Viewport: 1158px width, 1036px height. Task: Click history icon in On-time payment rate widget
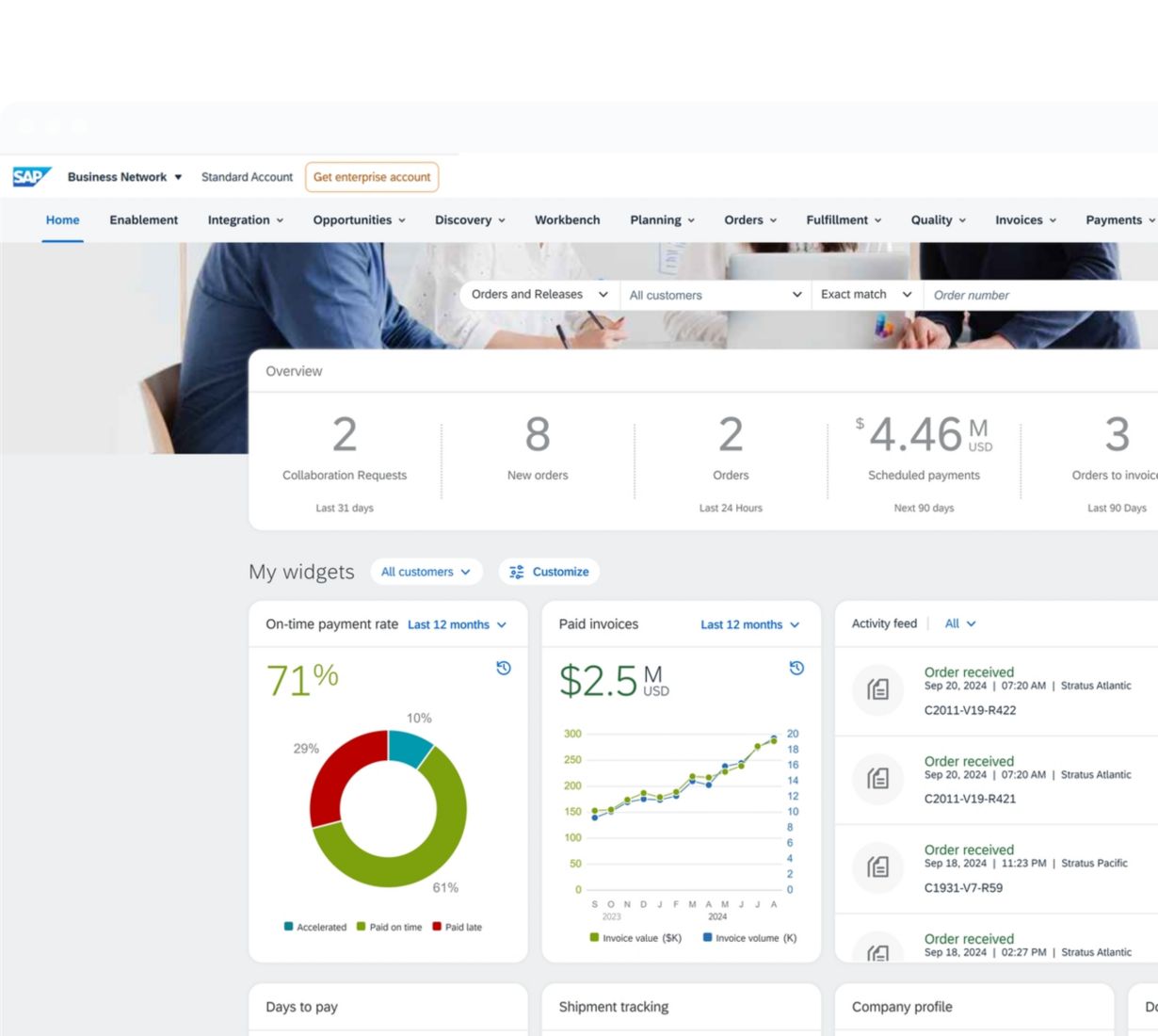[x=504, y=668]
